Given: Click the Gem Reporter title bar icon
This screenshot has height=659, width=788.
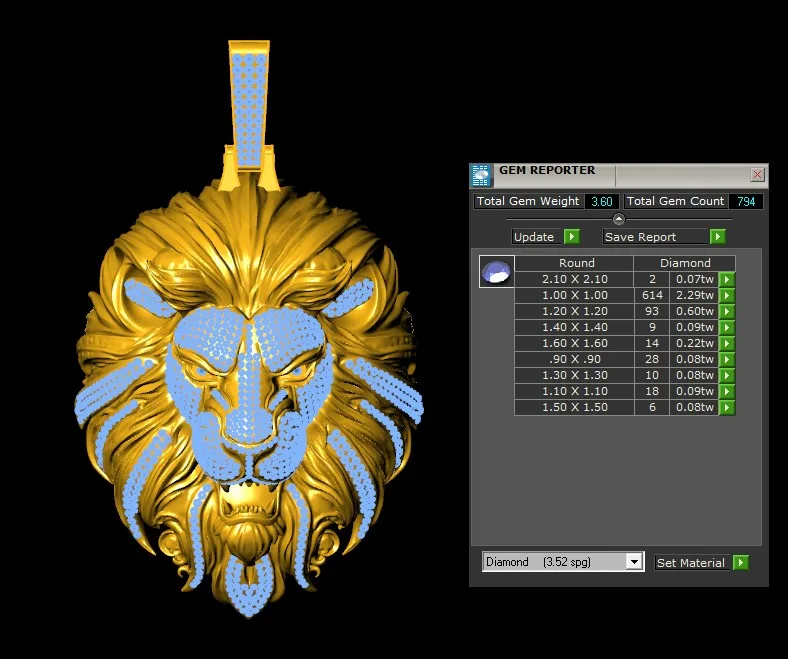Looking at the screenshot, I should tap(482, 175).
